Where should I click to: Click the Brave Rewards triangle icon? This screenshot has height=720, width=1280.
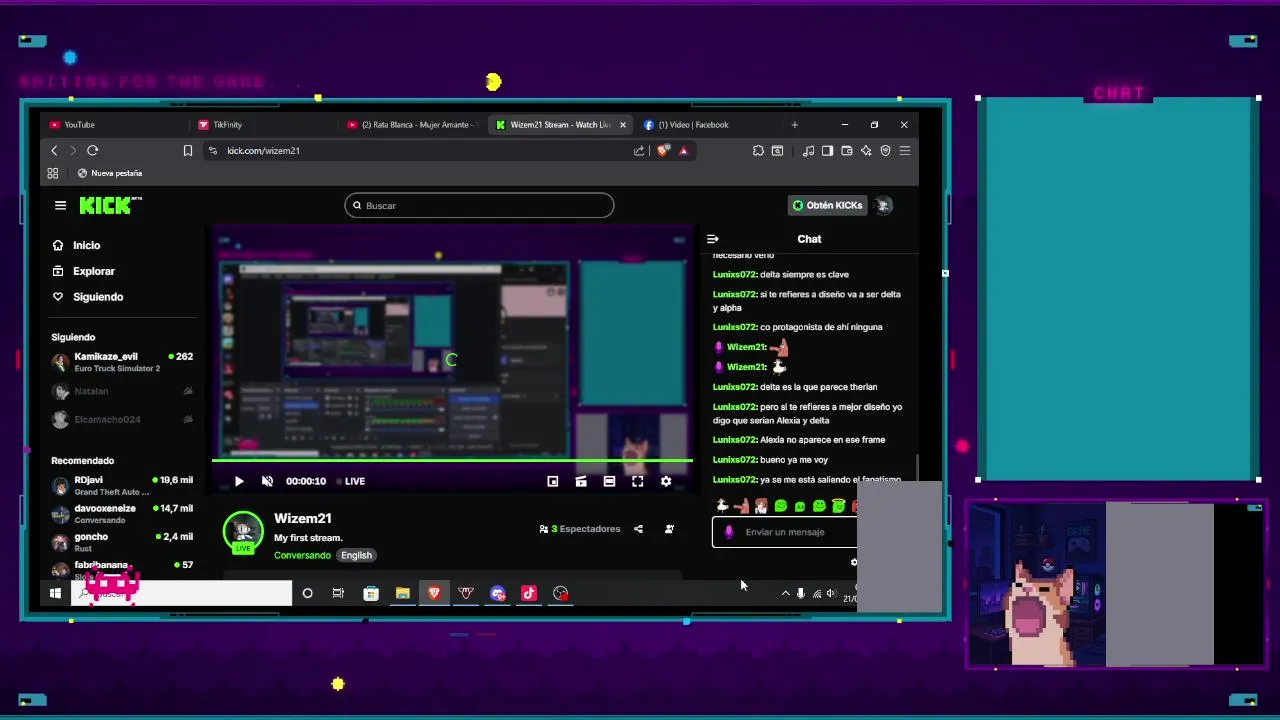point(684,150)
